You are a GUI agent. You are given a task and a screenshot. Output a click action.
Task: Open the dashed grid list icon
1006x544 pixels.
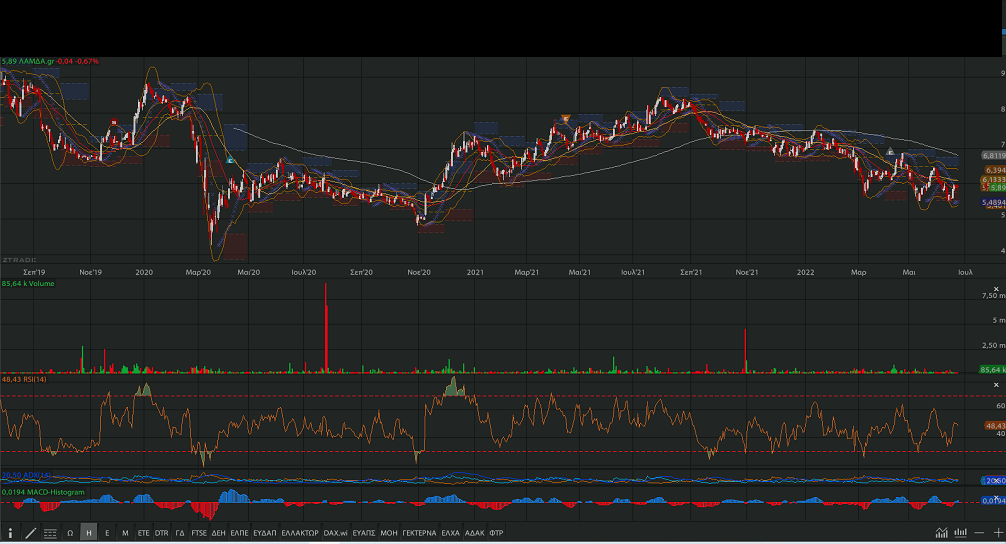point(50,533)
